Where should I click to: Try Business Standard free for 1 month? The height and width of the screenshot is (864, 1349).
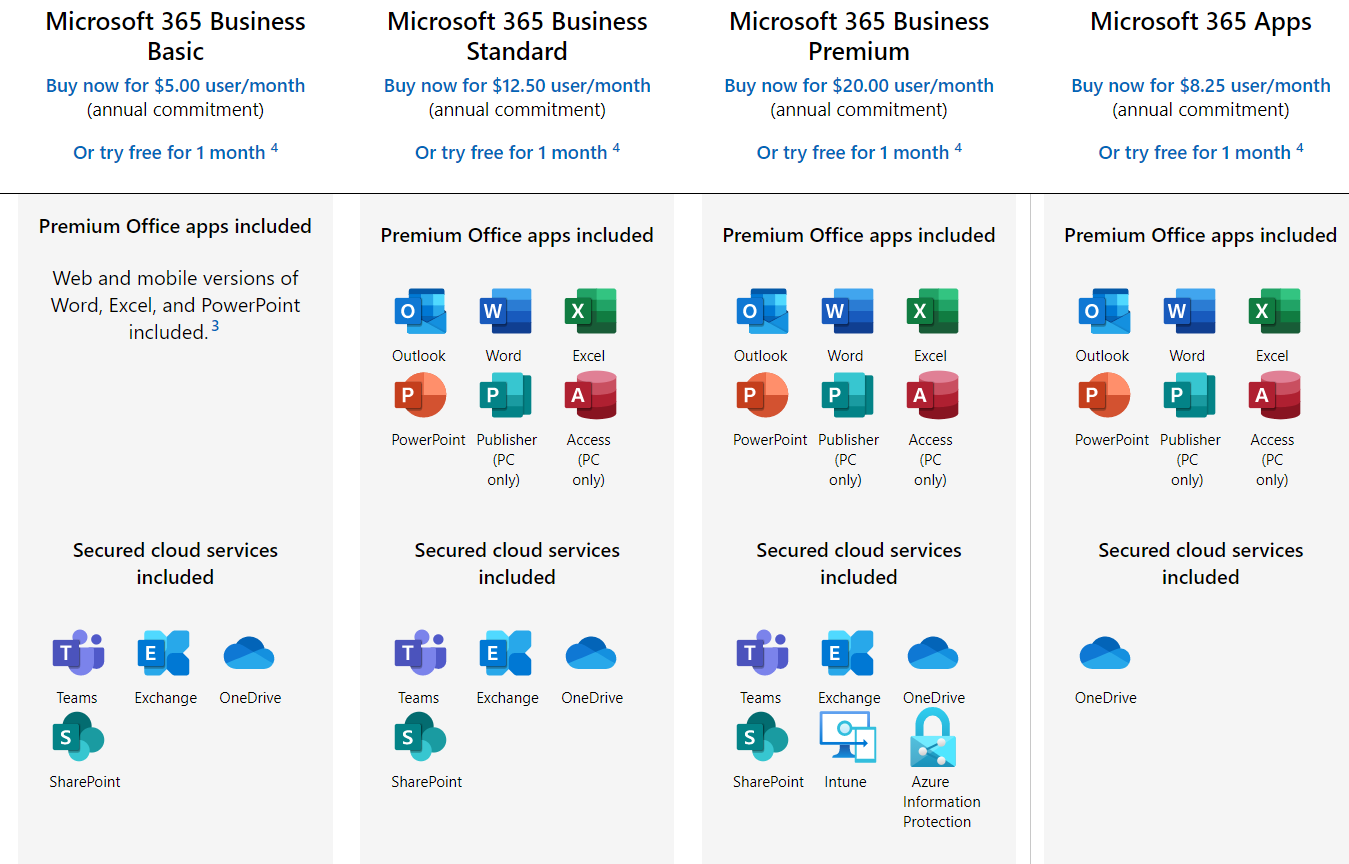511,153
